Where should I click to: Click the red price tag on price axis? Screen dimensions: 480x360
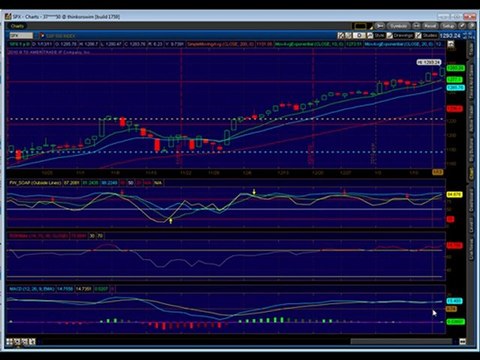(x=455, y=109)
